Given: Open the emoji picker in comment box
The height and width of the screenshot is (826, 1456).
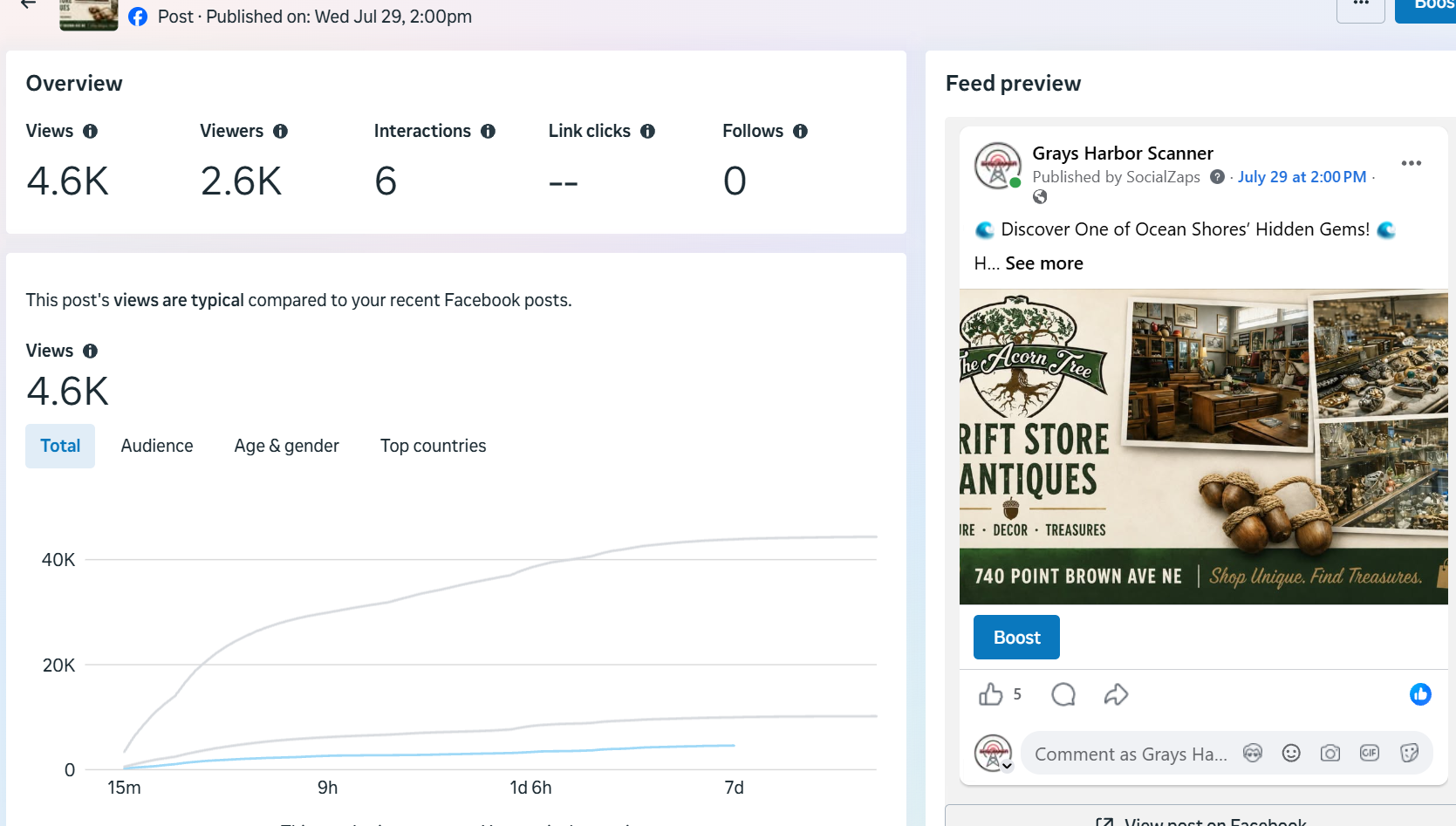Looking at the screenshot, I should point(1291,754).
